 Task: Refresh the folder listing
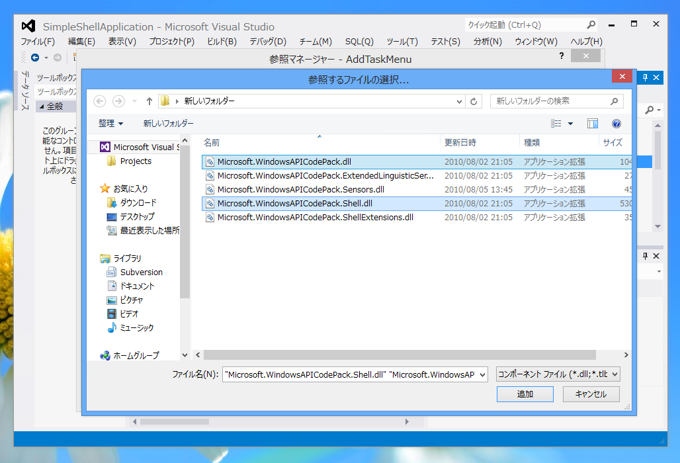tap(474, 101)
